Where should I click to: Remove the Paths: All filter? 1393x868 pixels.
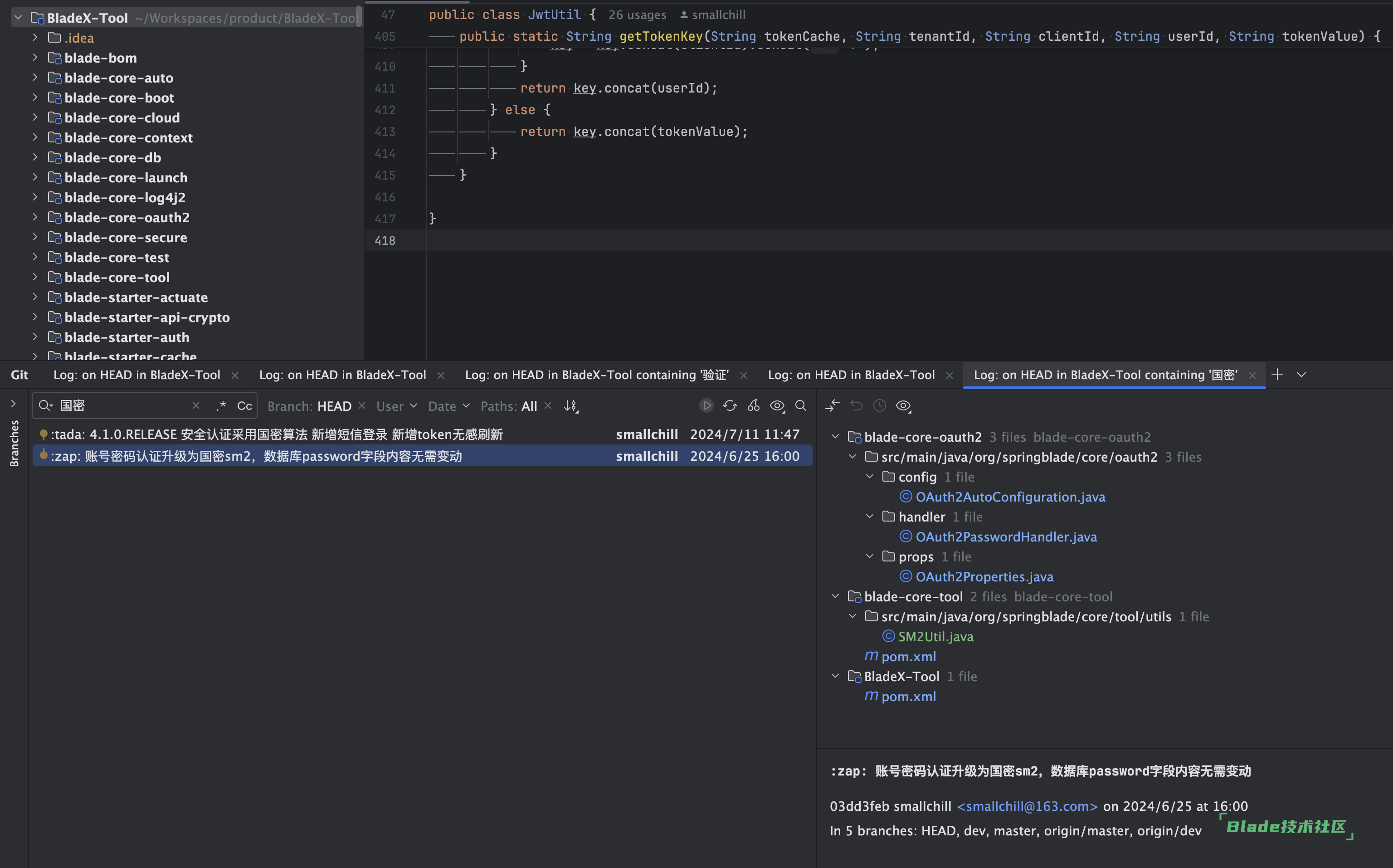point(548,405)
